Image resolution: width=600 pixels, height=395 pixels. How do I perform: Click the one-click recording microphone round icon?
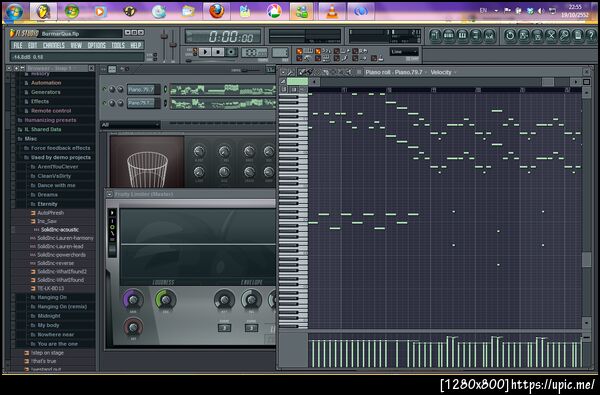(564, 36)
